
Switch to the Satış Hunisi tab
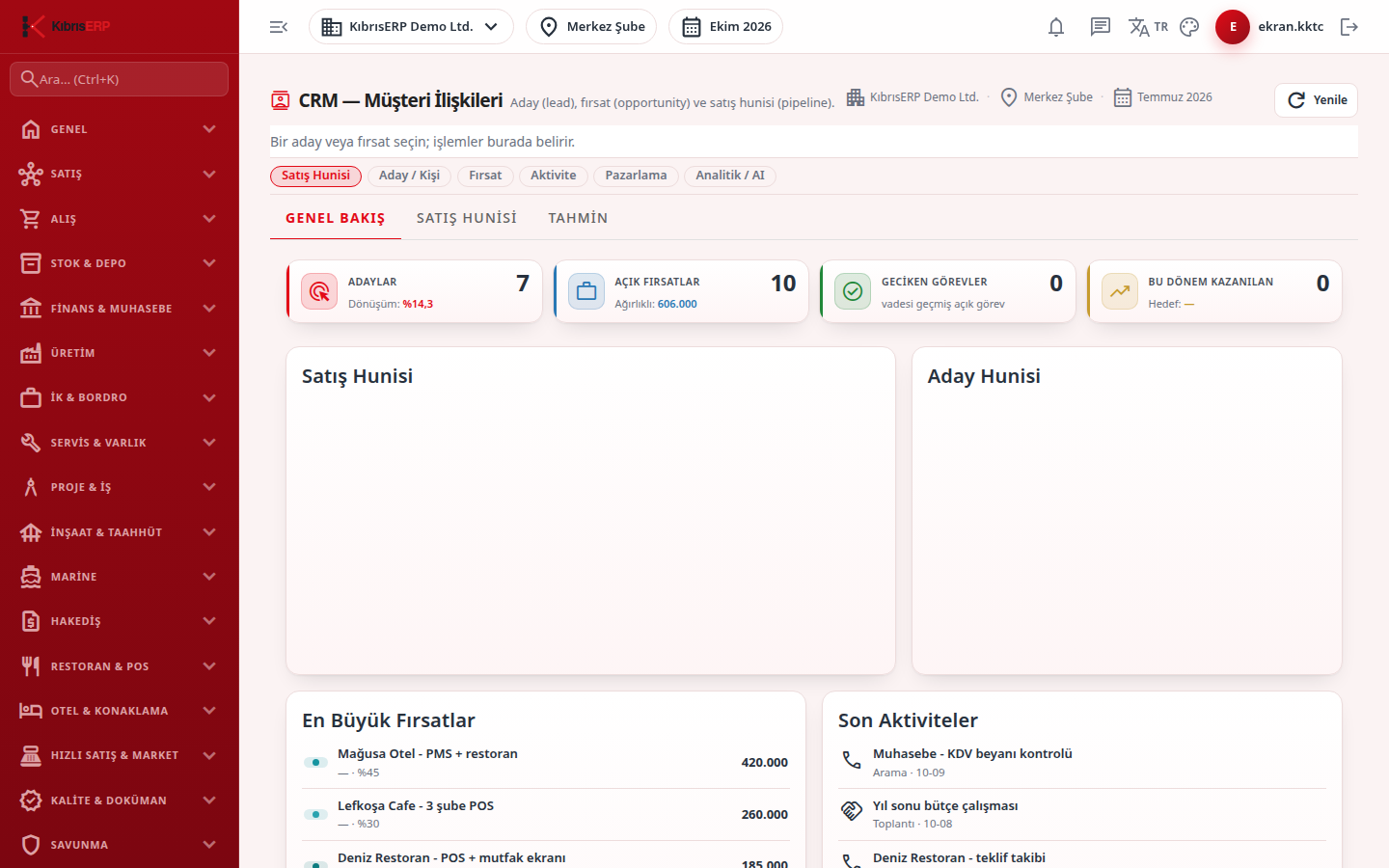[x=467, y=218]
